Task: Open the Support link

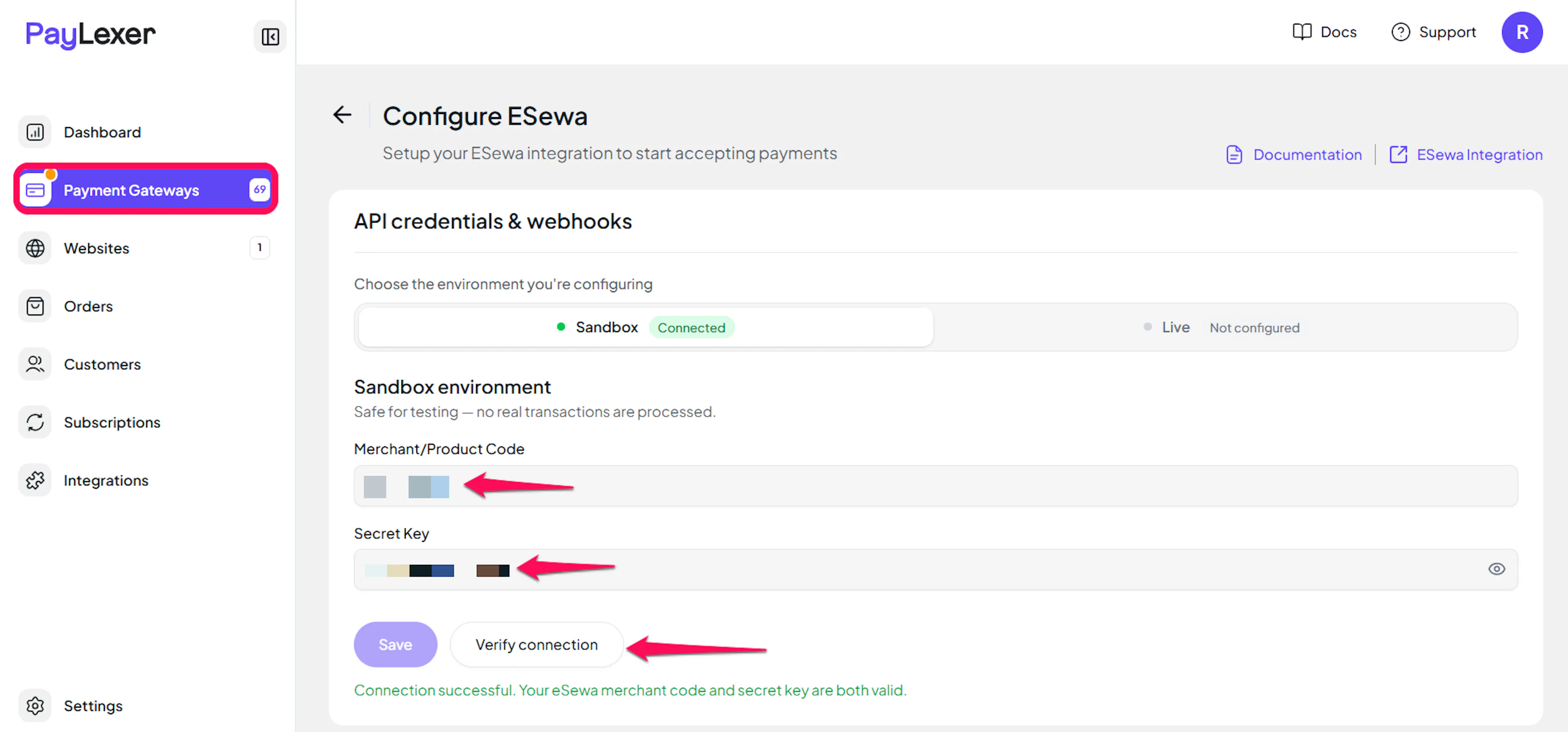Action: tap(1434, 32)
